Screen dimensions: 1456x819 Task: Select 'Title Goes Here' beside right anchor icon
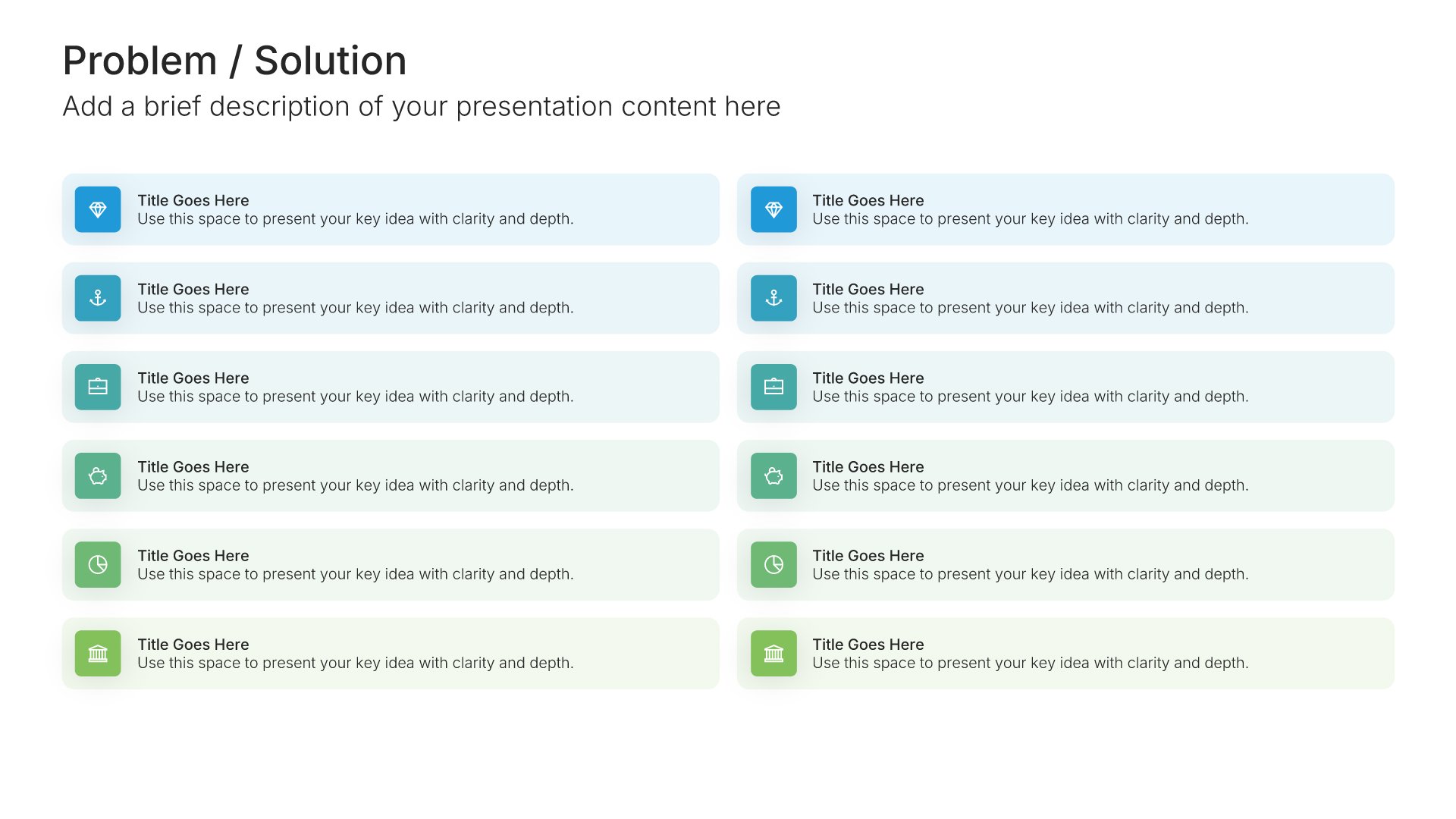click(868, 289)
